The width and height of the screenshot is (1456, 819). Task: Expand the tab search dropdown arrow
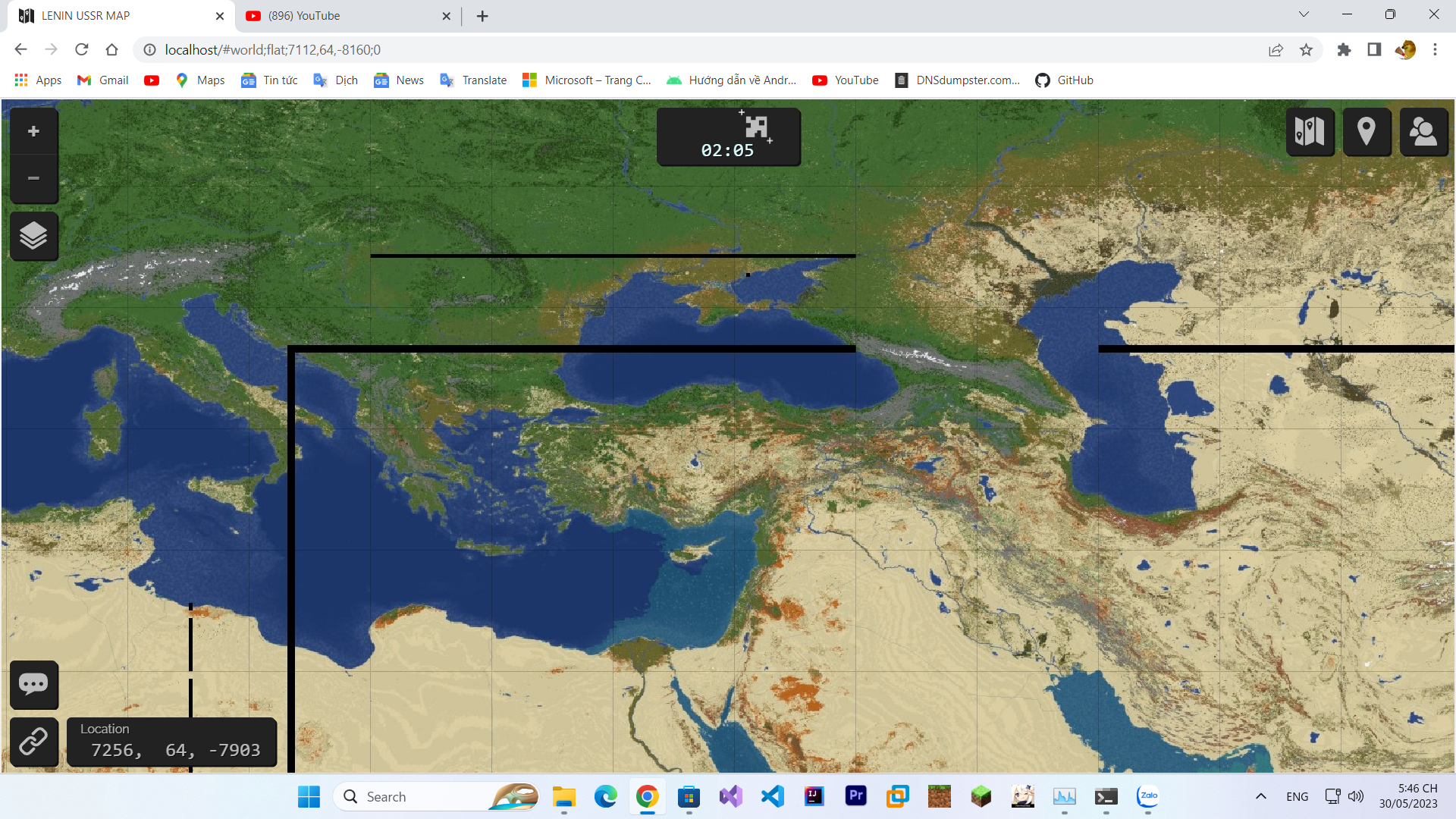point(1304,14)
